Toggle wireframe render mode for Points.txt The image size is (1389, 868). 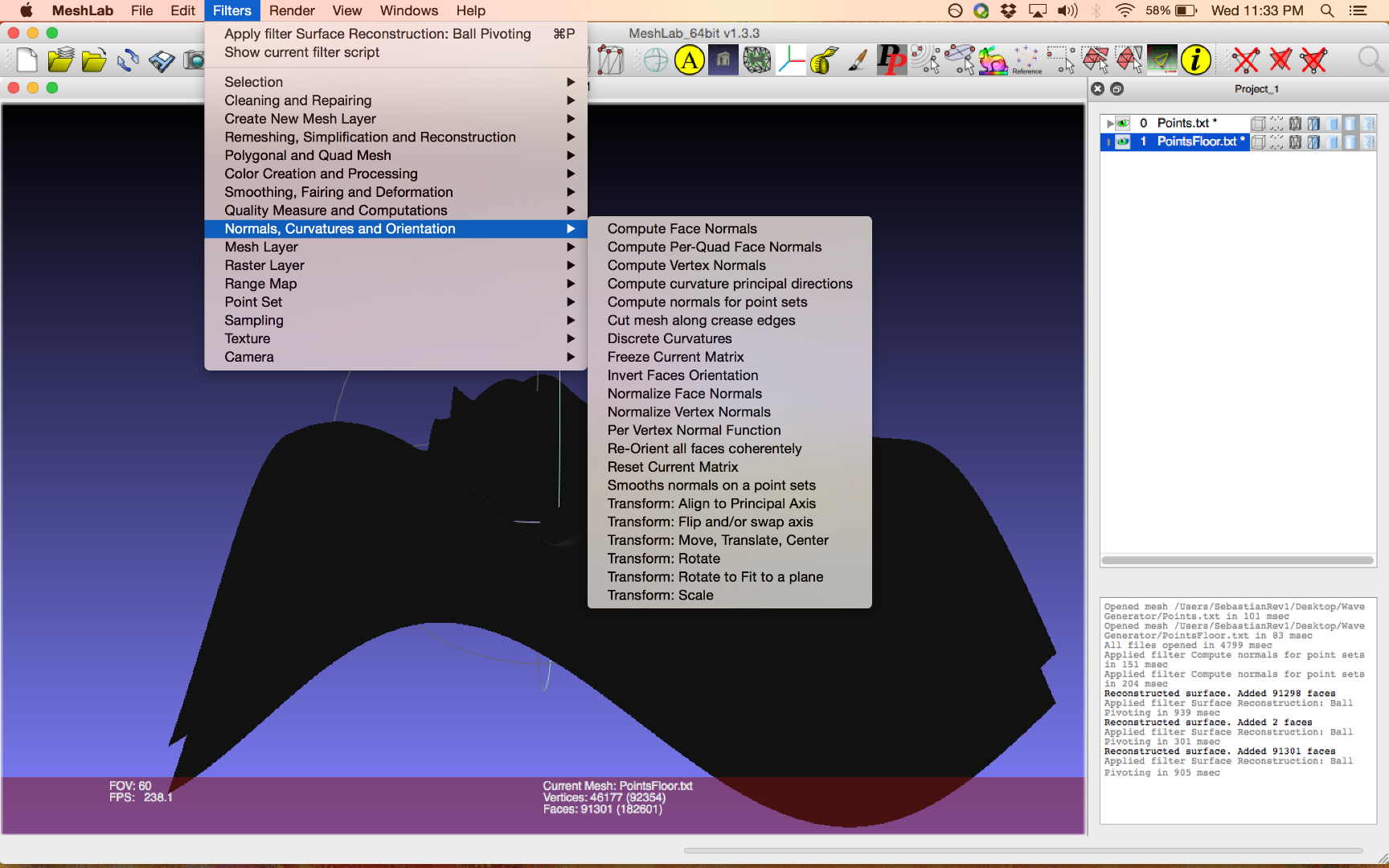pyautogui.click(x=1295, y=123)
